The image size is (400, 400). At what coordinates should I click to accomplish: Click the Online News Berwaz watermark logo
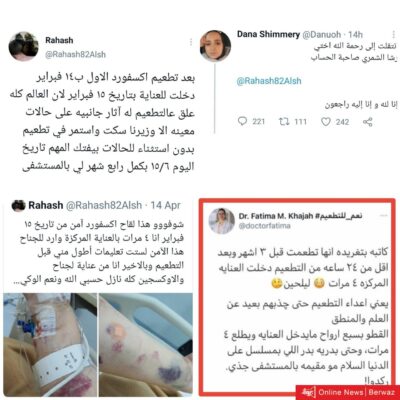(347, 392)
